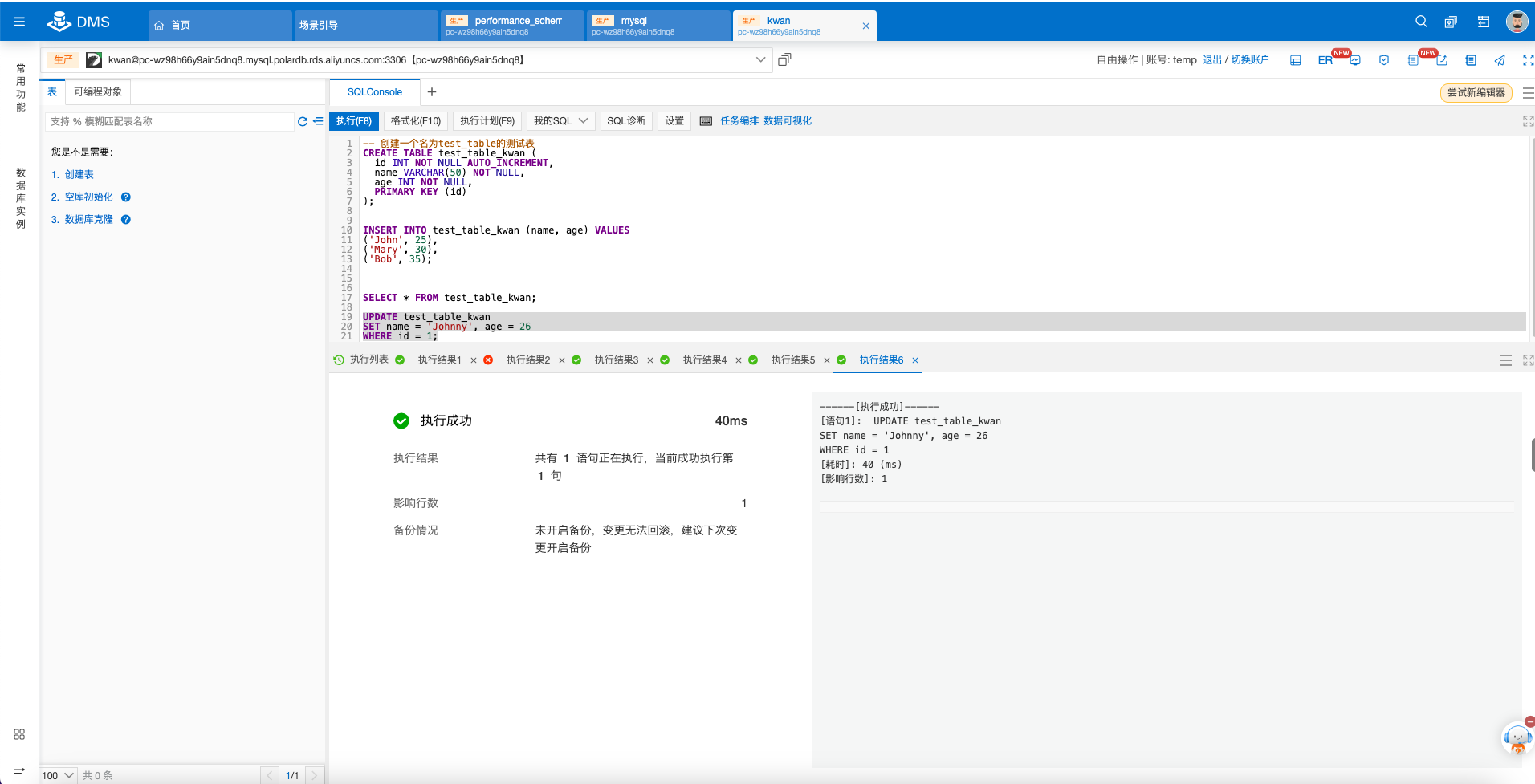
Task: Click the user avatar
Action: [x=1517, y=22]
